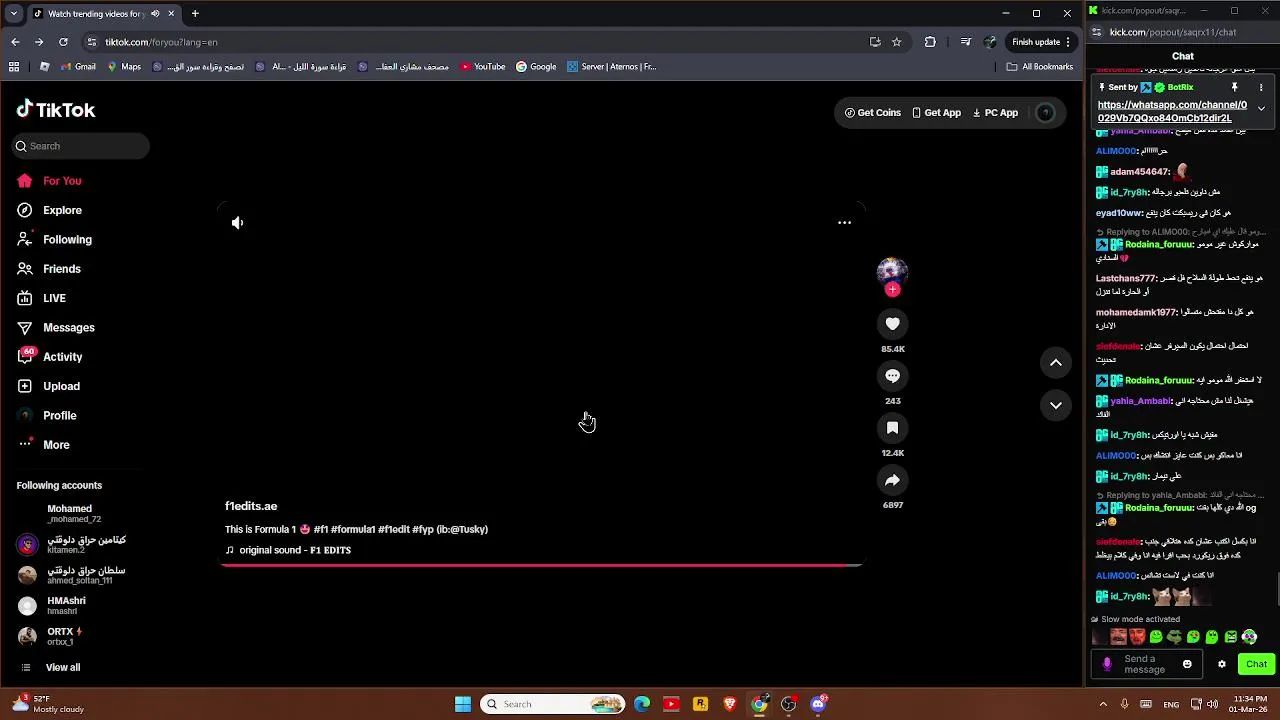Viewport: 1280px width, 720px height.
Task: Click the PC App download button
Action: tap(995, 113)
